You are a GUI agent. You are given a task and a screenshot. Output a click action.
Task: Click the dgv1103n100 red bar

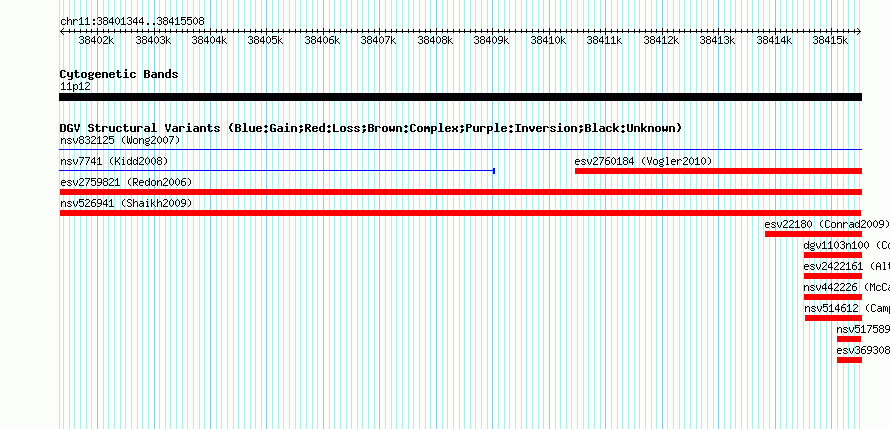coord(833,255)
